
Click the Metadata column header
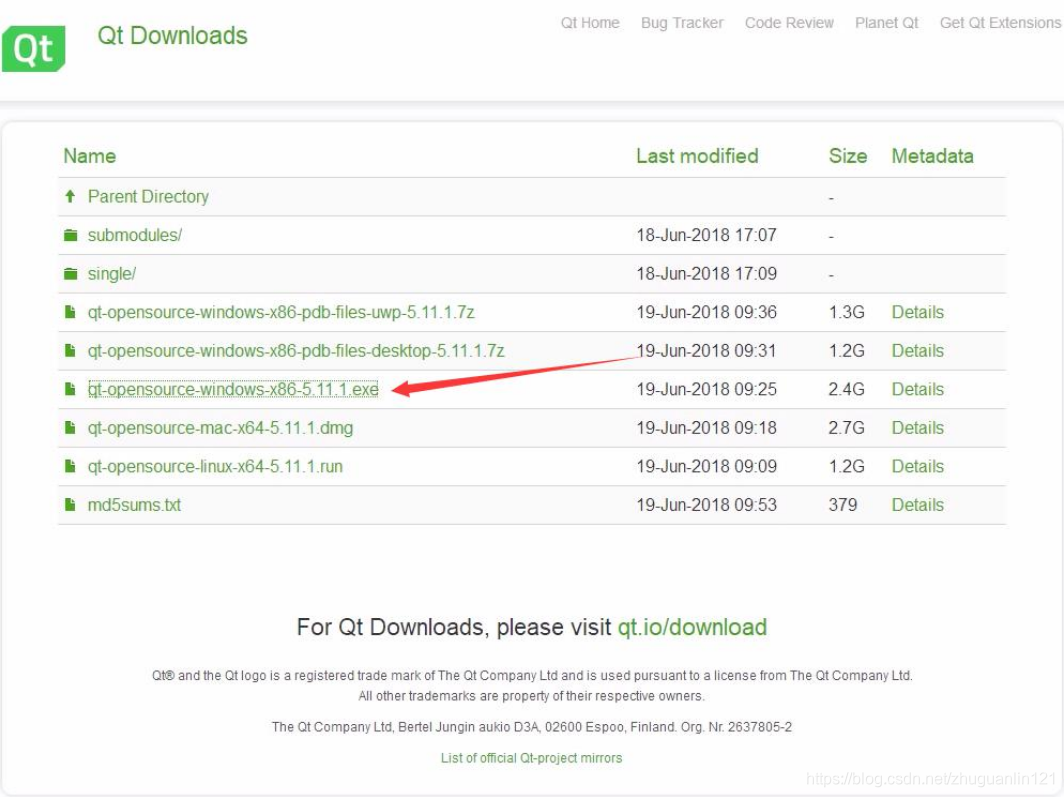(x=932, y=156)
